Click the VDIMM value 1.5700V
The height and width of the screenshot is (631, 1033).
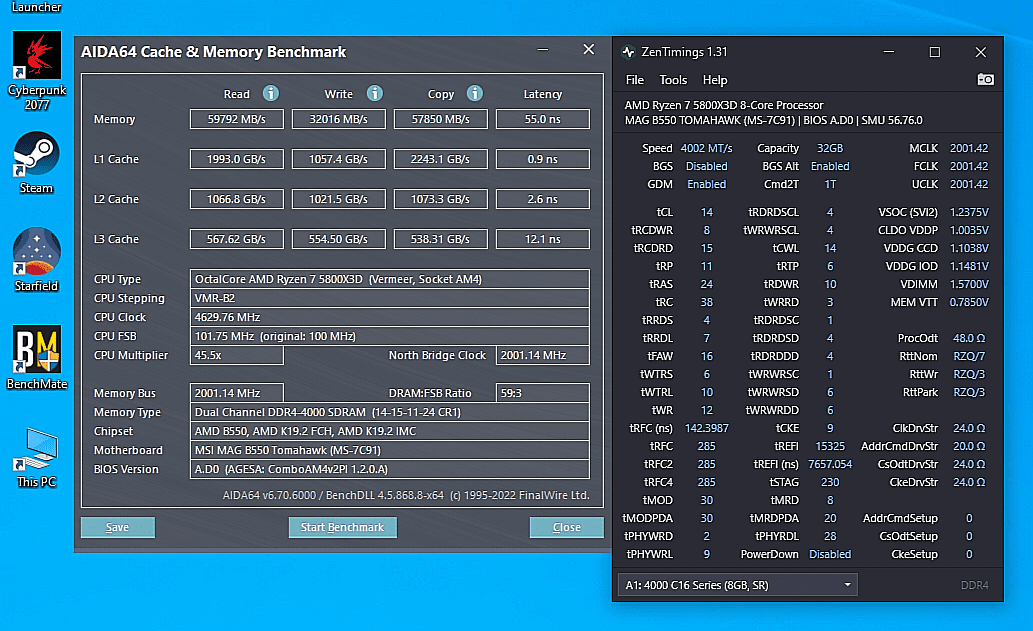[968, 284]
